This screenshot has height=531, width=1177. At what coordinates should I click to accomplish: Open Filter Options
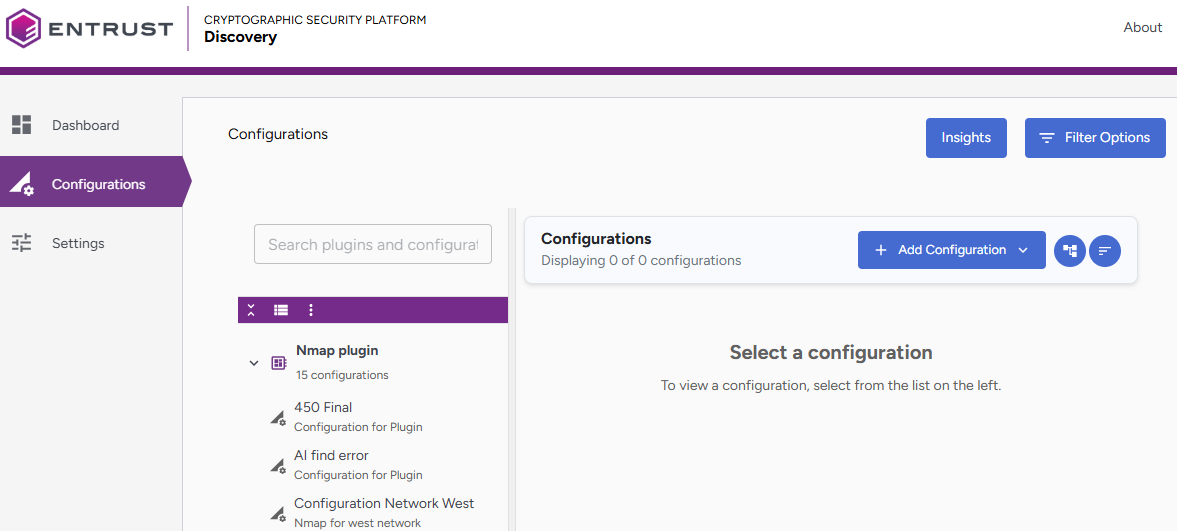pyautogui.click(x=1094, y=138)
